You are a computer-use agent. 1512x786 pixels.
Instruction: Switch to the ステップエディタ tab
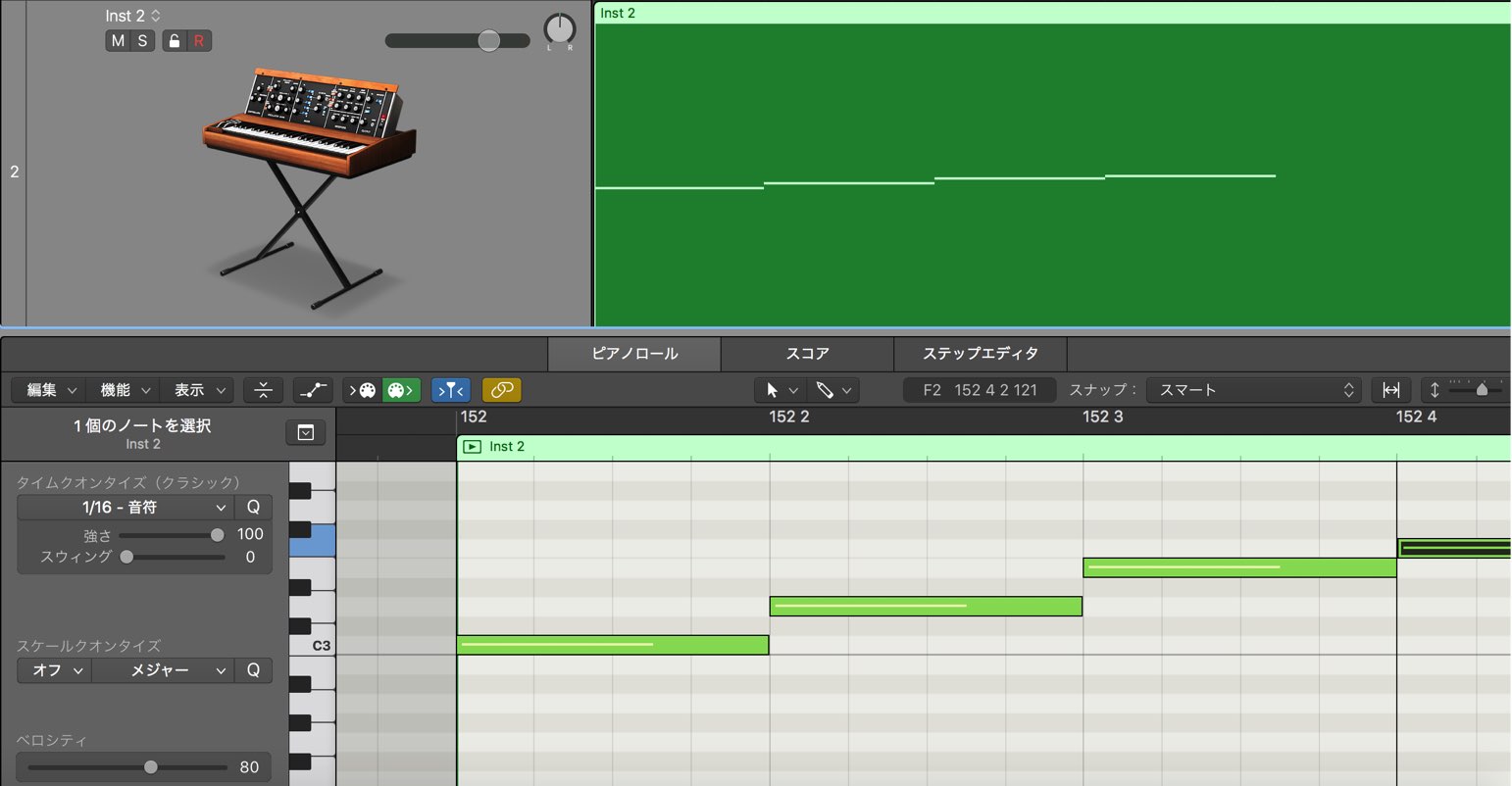[981, 354]
